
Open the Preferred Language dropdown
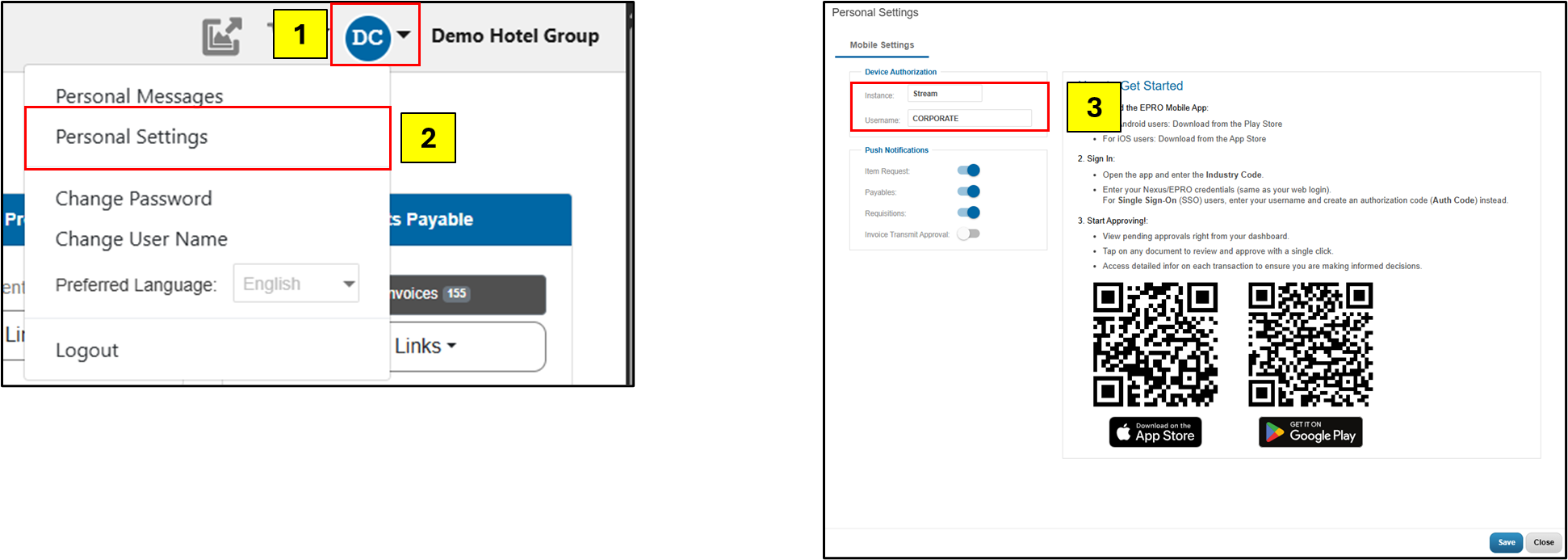click(296, 284)
